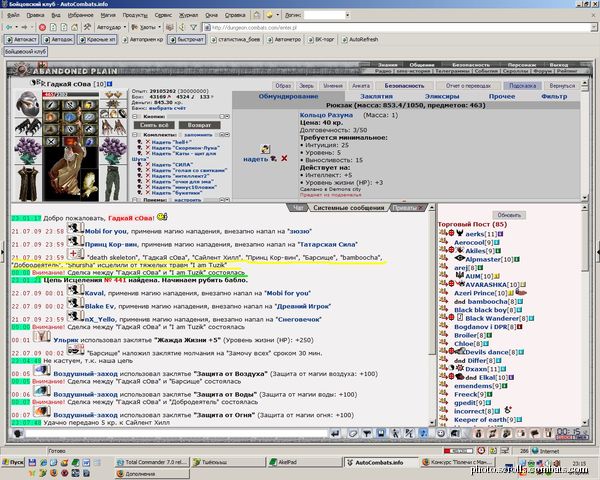Click the dark coat armor item slot
The width and height of the screenshot is (600, 480).
28,184
